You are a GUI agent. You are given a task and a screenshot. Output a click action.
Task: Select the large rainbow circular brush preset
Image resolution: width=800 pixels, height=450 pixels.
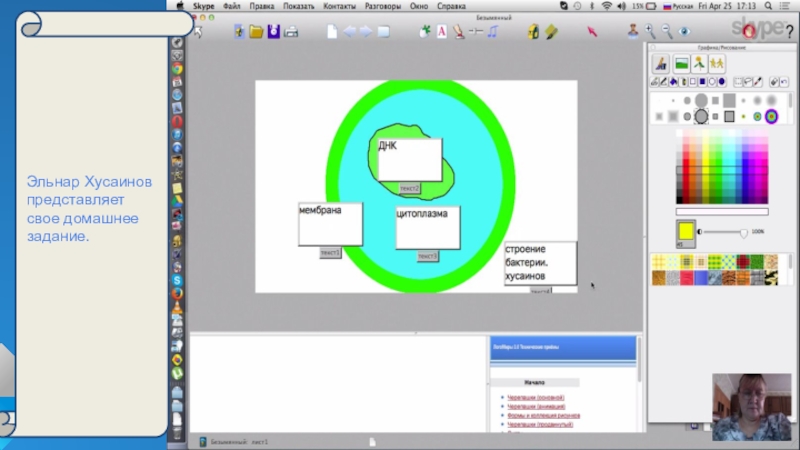[x=771, y=117]
